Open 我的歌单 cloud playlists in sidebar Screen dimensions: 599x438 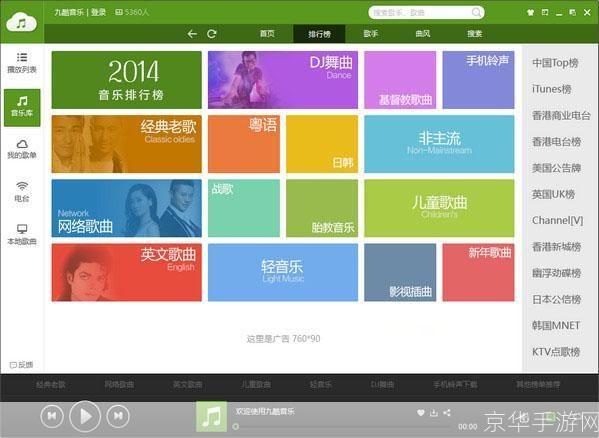pos(22,149)
